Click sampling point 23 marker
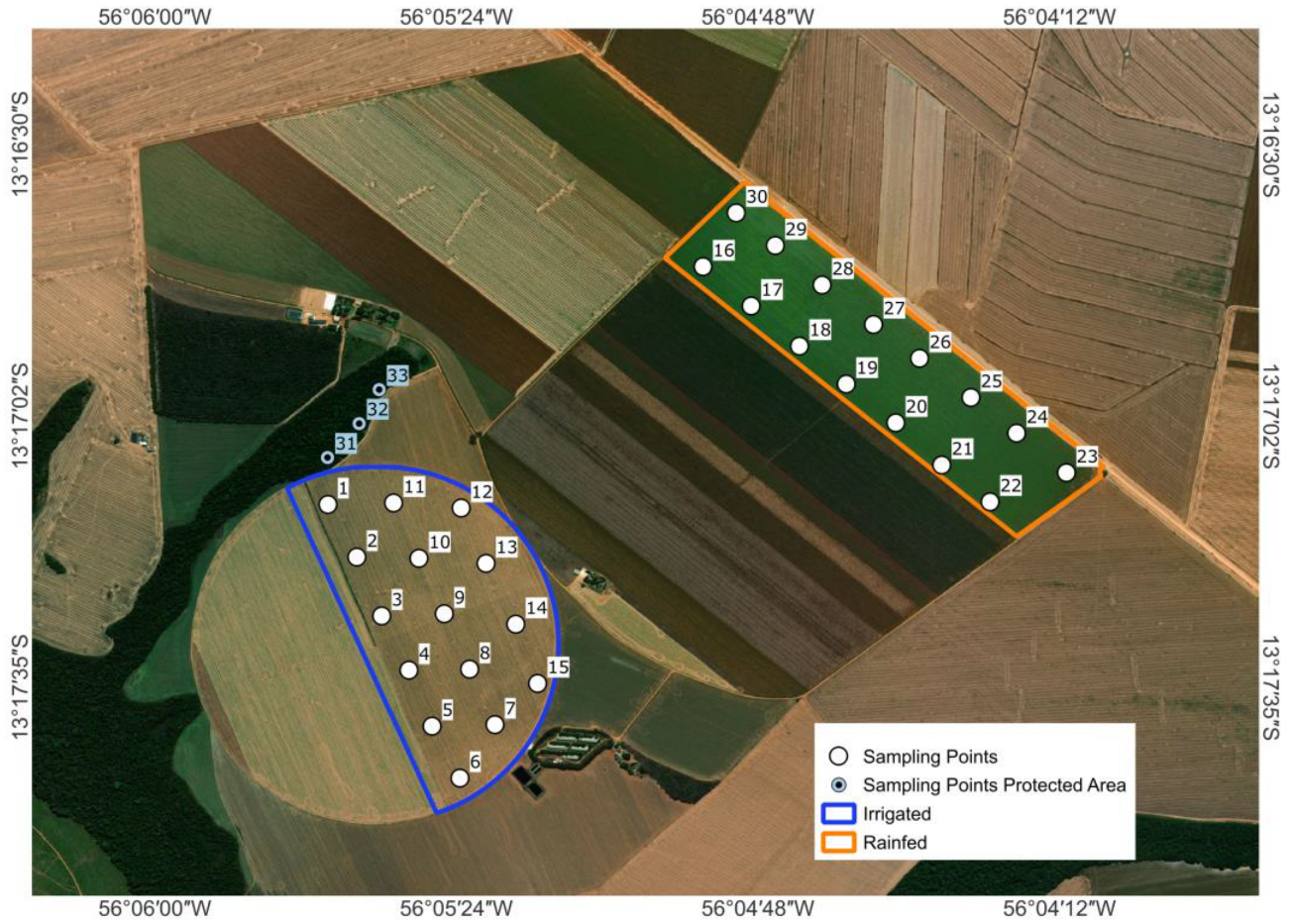 (1066, 472)
